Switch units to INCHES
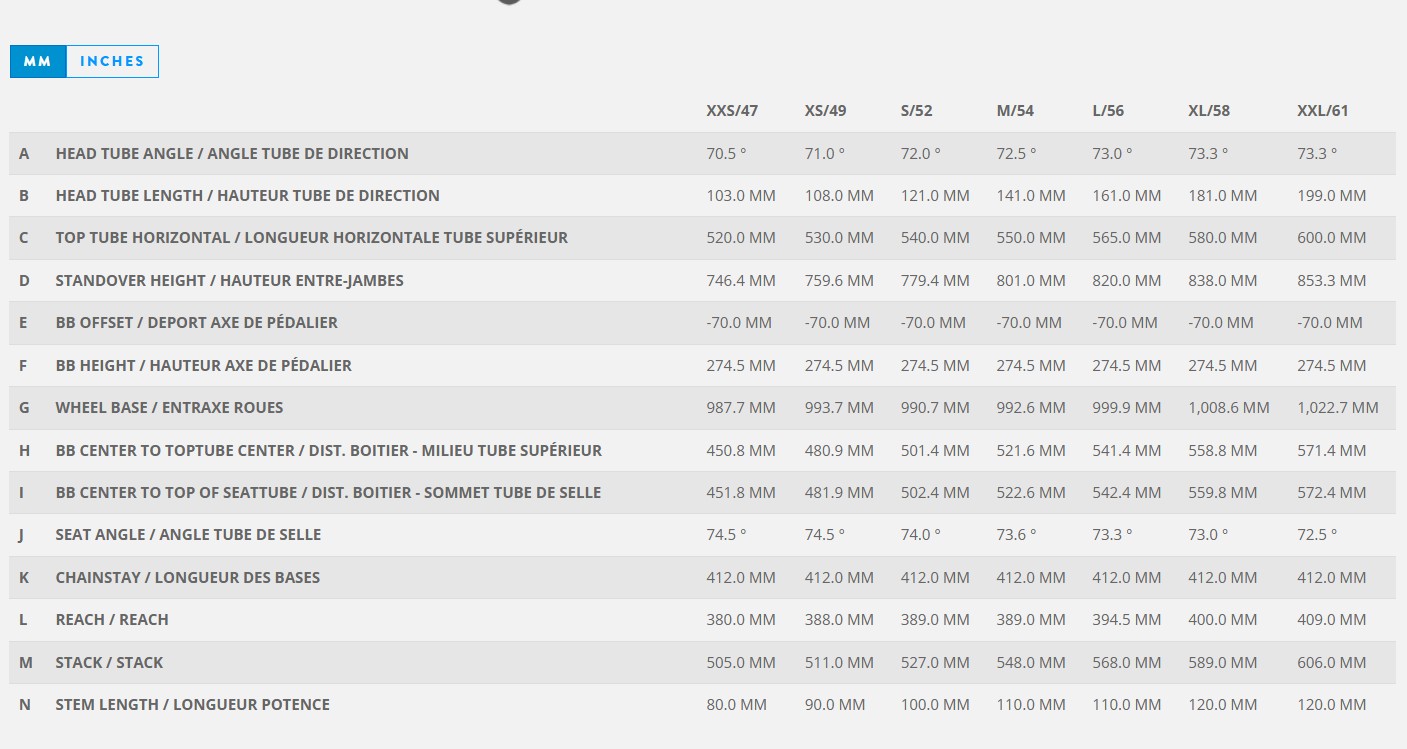The image size is (1407, 749). coord(112,61)
